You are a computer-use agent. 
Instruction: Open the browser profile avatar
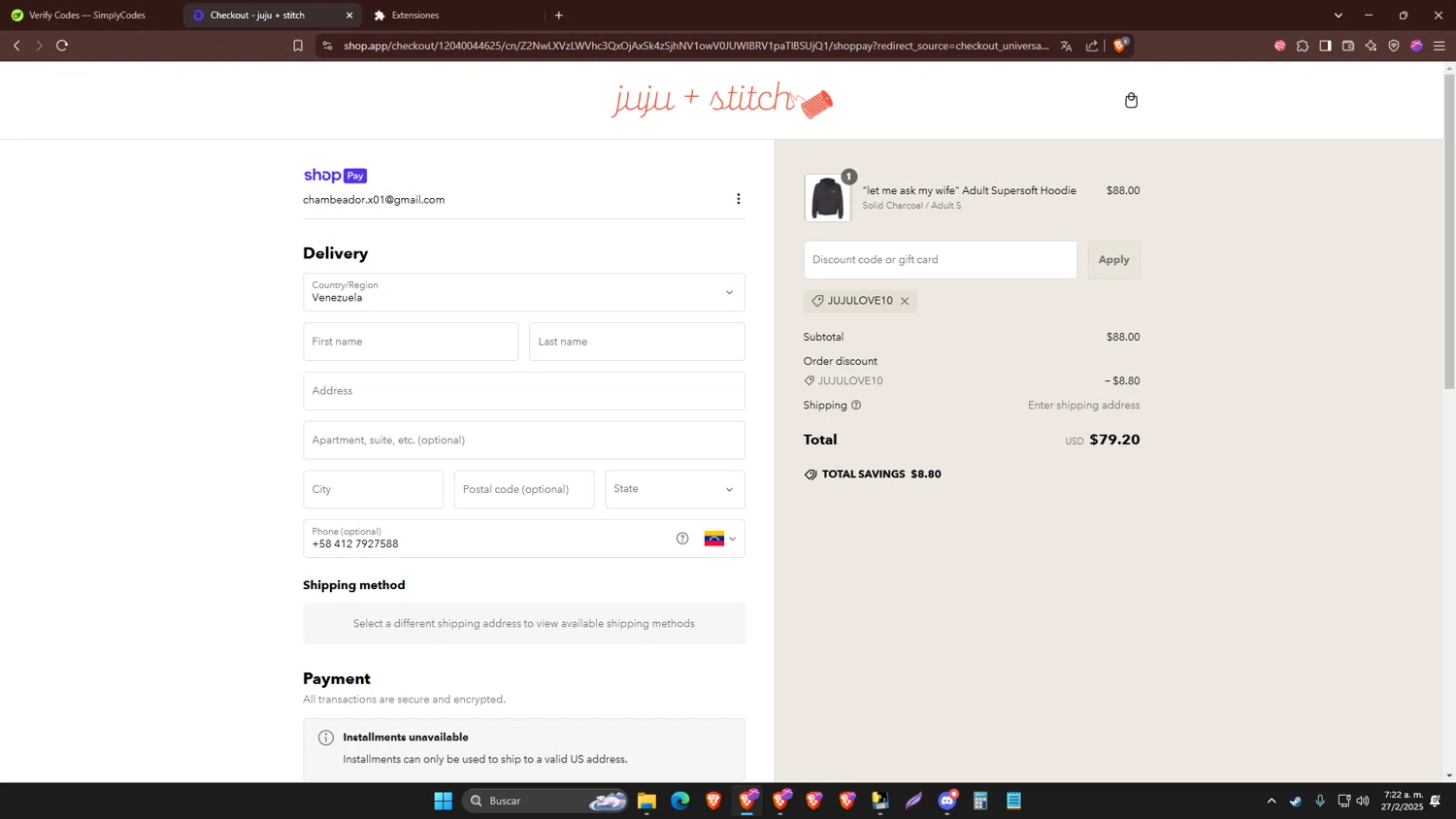coord(1416,46)
